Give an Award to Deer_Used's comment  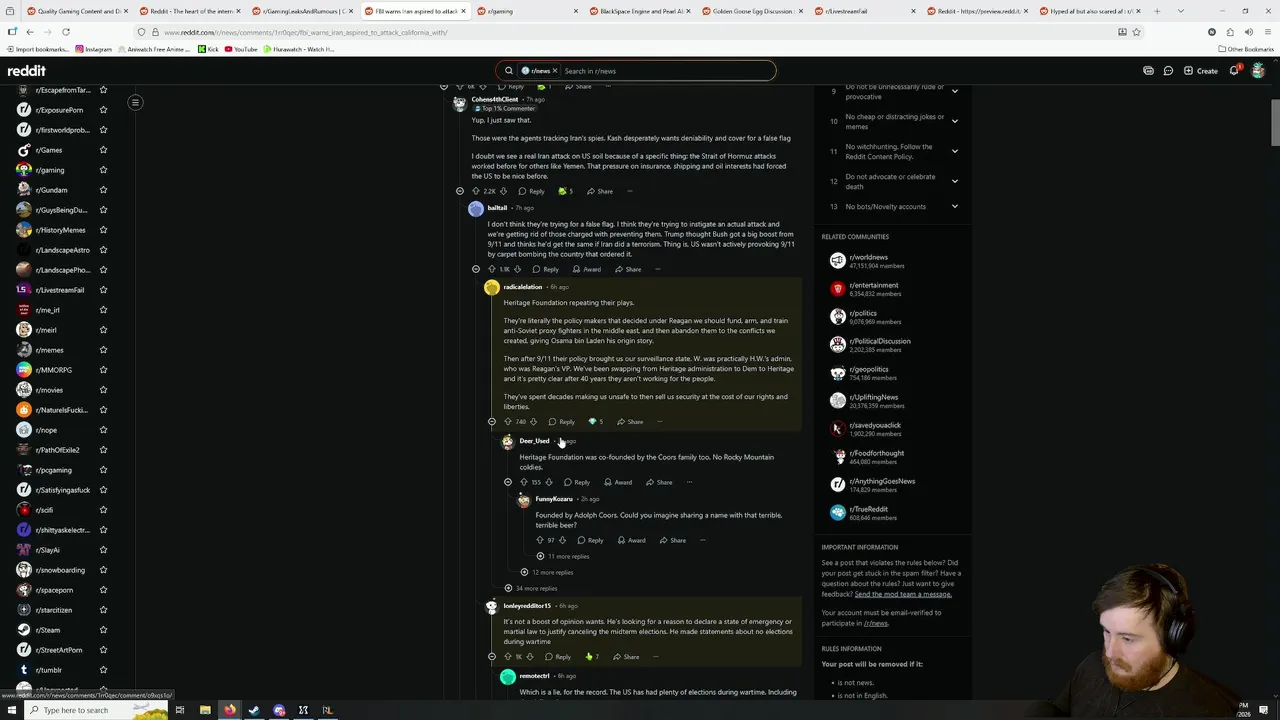pos(617,482)
